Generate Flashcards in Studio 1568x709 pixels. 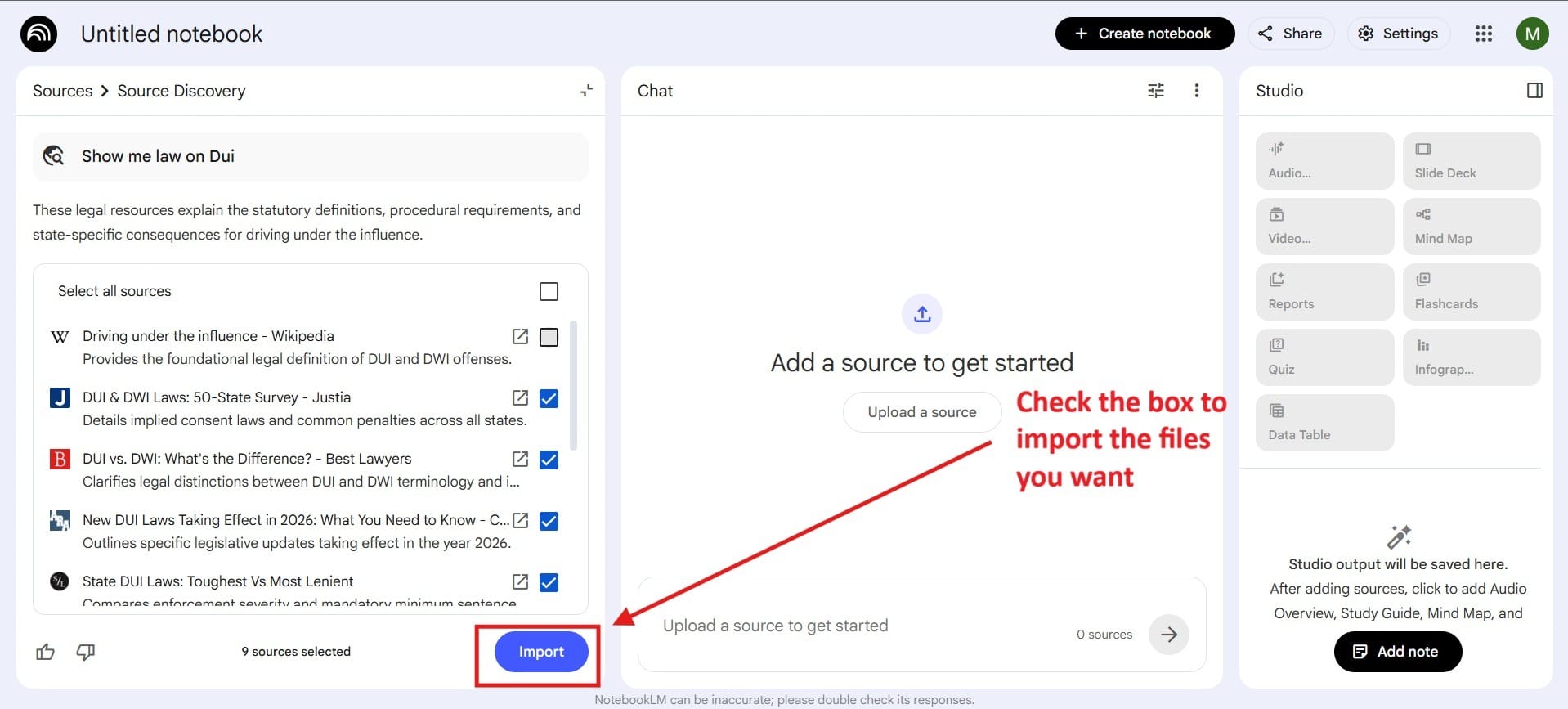[x=1472, y=292]
